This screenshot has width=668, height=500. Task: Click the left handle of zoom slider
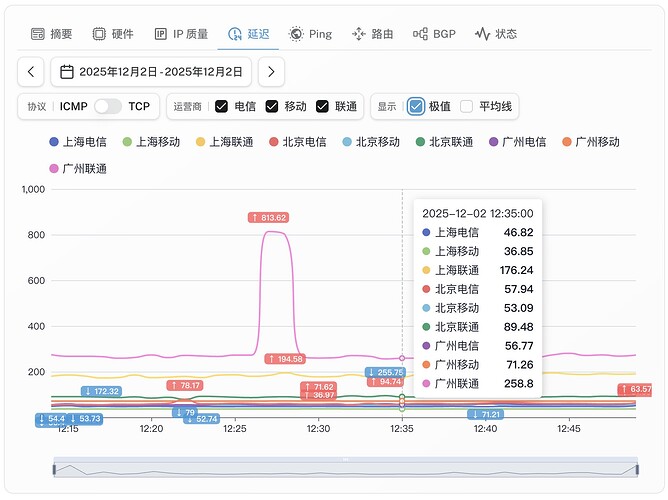[54, 469]
